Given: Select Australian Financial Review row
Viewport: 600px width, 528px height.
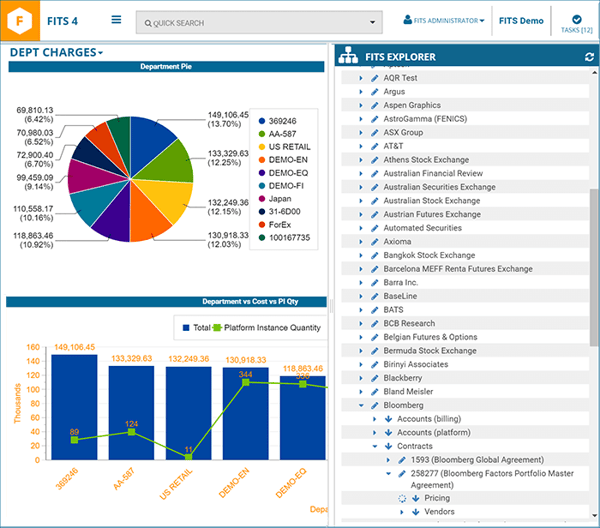Looking at the screenshot, I should point(465,173).
